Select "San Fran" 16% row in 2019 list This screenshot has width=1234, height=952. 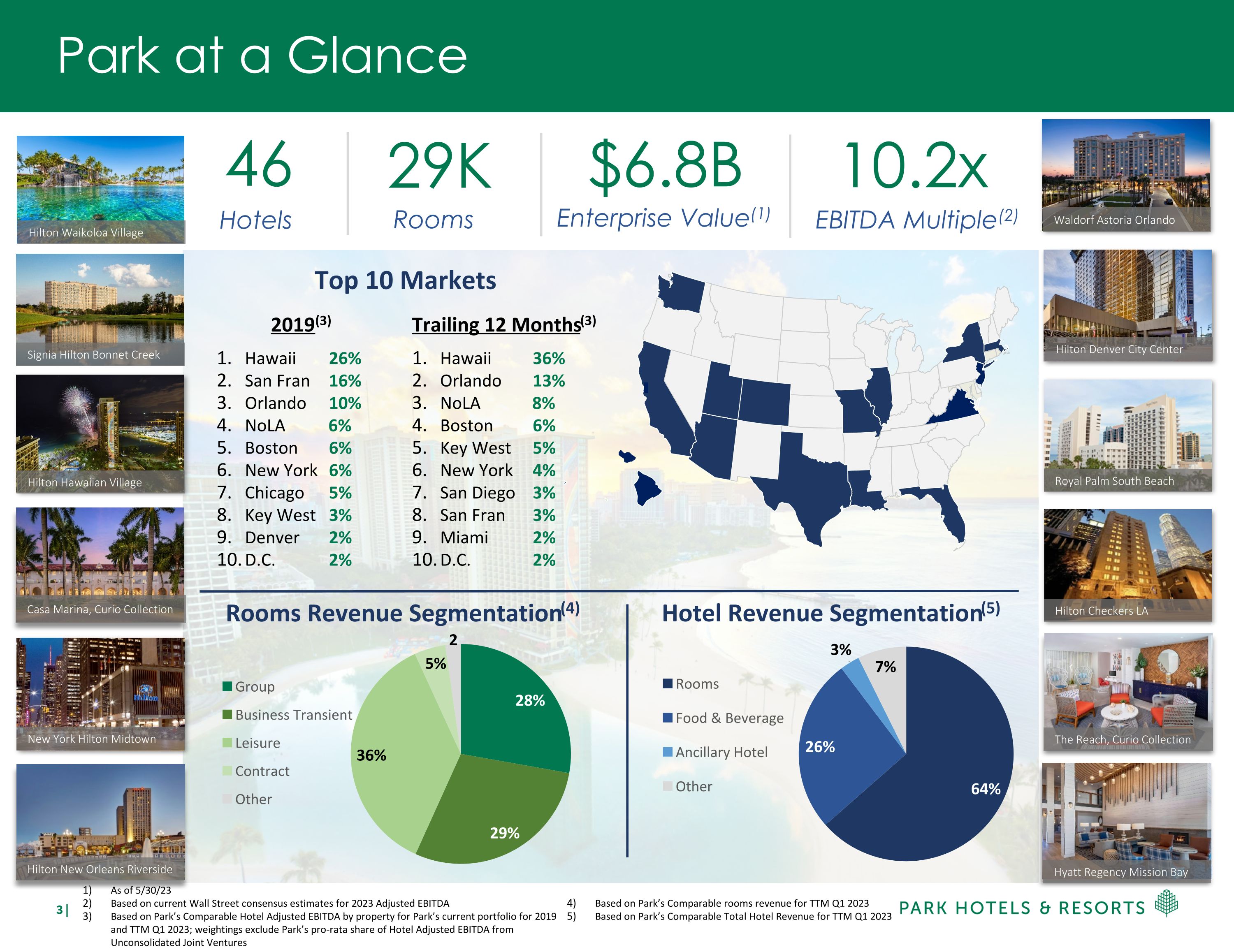click(289, 381)
